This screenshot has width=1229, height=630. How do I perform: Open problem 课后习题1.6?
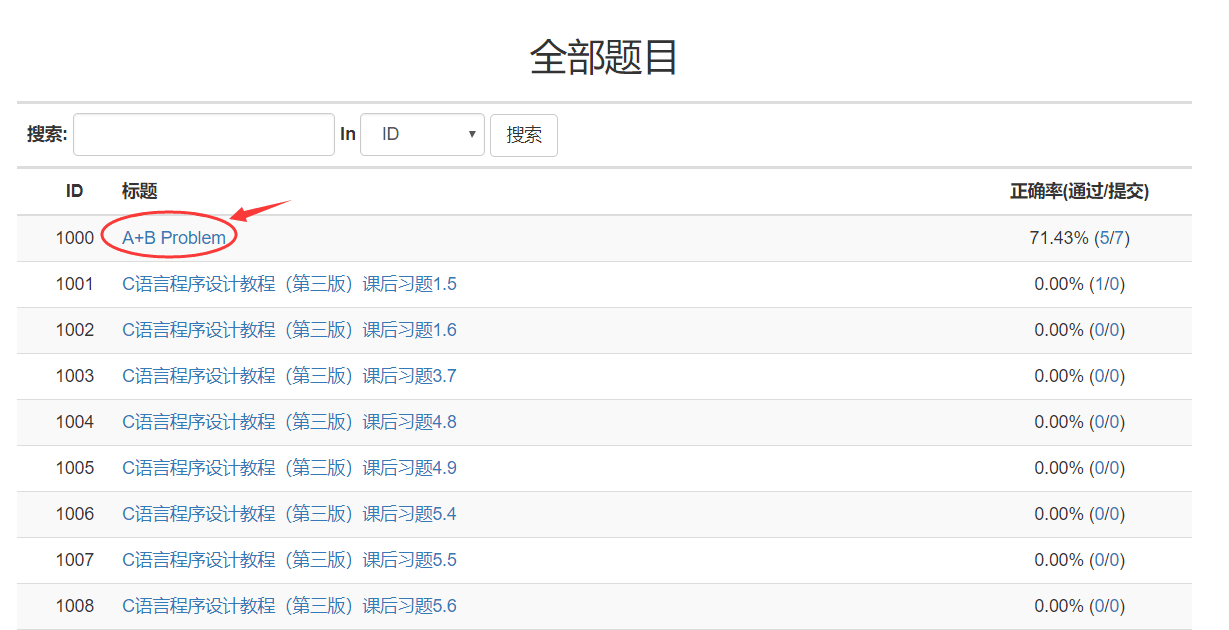[289, 330]
